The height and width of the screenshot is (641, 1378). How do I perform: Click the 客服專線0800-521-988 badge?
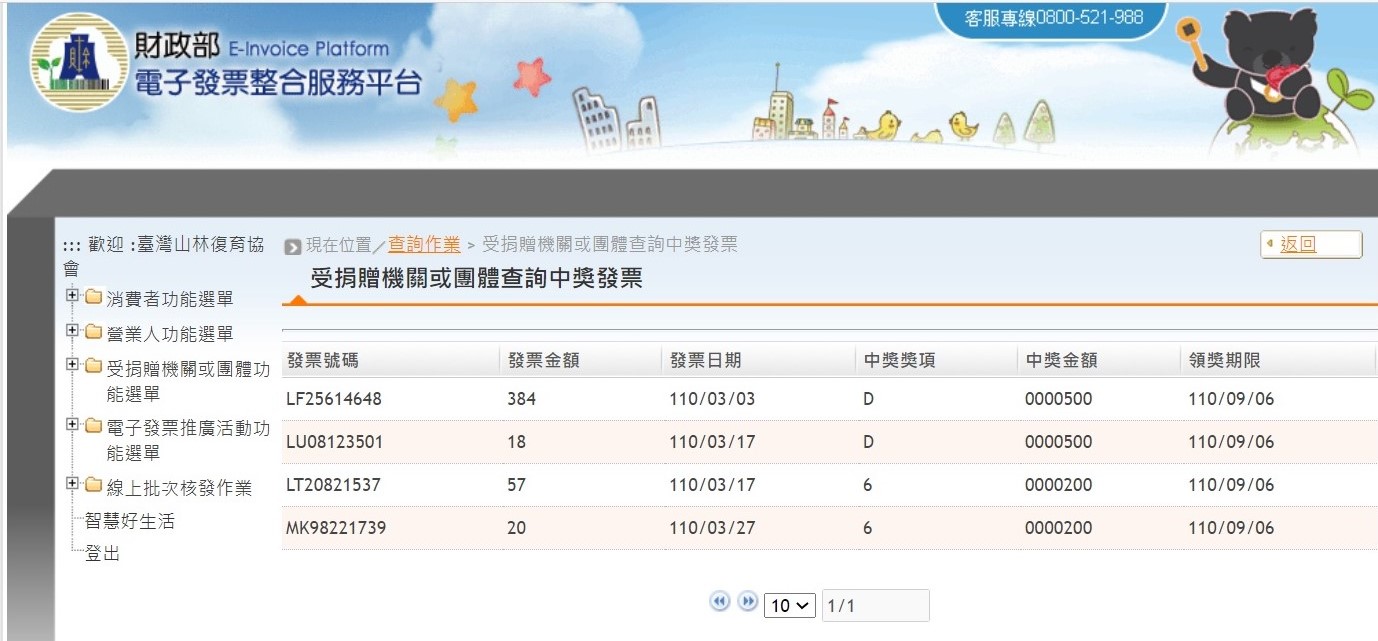(x=1053, y=18)
